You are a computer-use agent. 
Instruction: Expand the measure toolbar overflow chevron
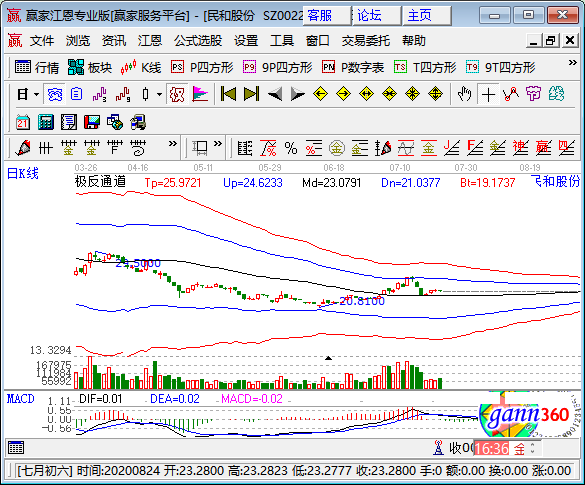point(218,144)
